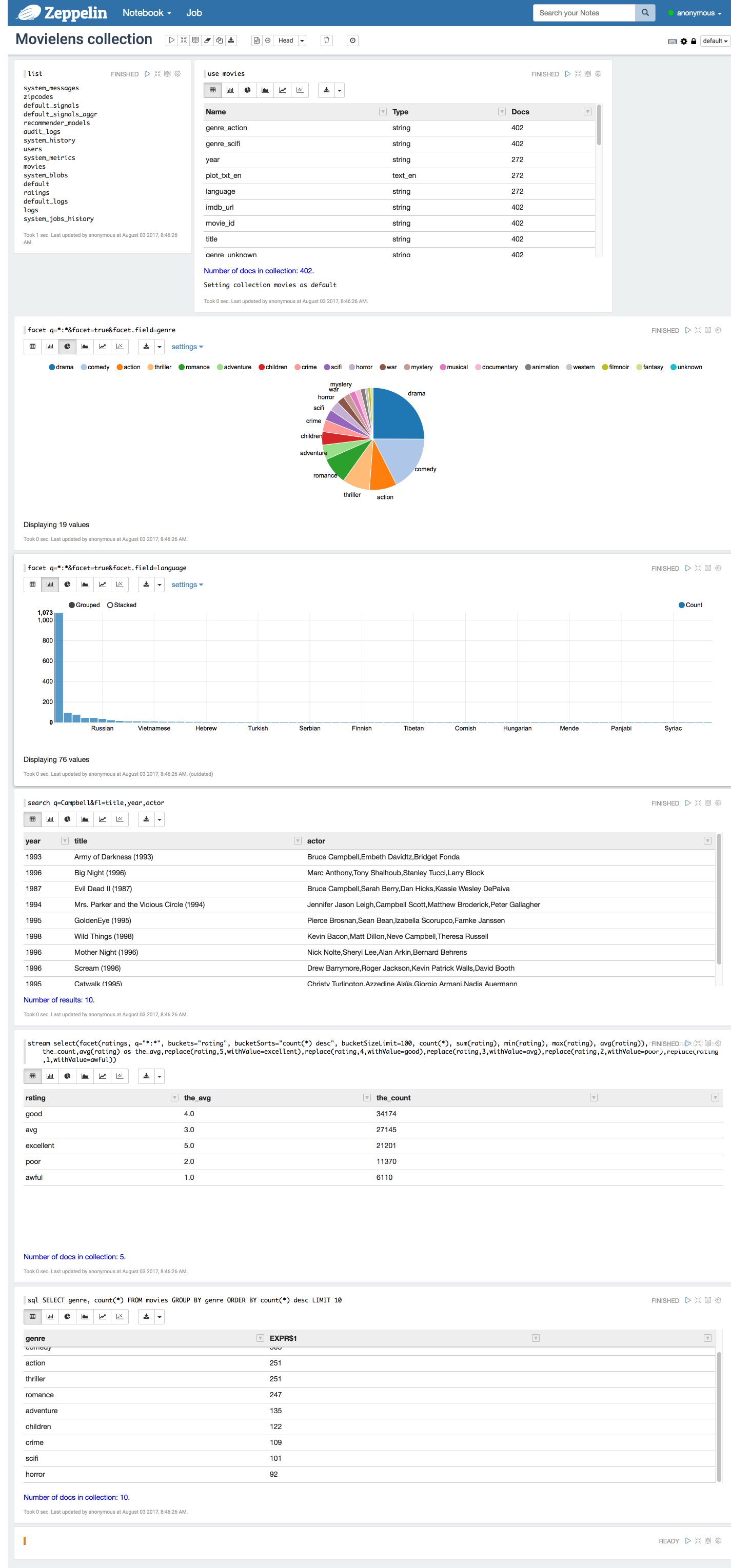Open settings gear of 'use movies' paragraph

[598, 74]
